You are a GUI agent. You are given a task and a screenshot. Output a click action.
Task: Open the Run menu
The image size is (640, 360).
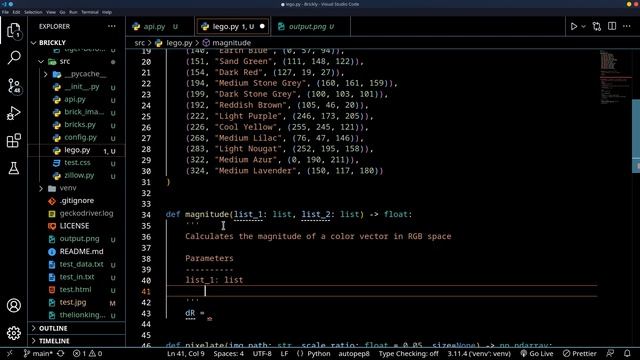(73, 12)
